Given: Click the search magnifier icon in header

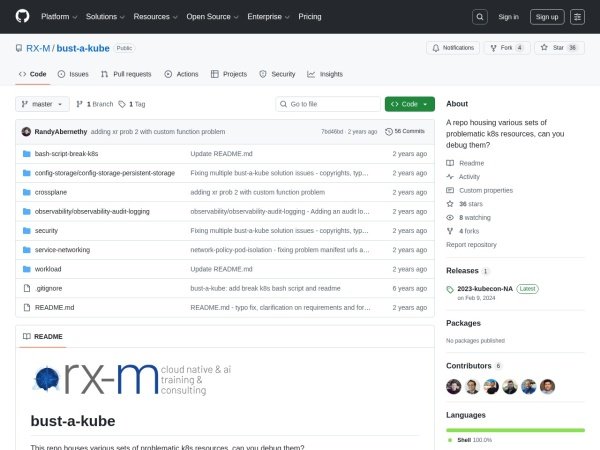Looking at the screenshot, I should click(x=480, y=17).
